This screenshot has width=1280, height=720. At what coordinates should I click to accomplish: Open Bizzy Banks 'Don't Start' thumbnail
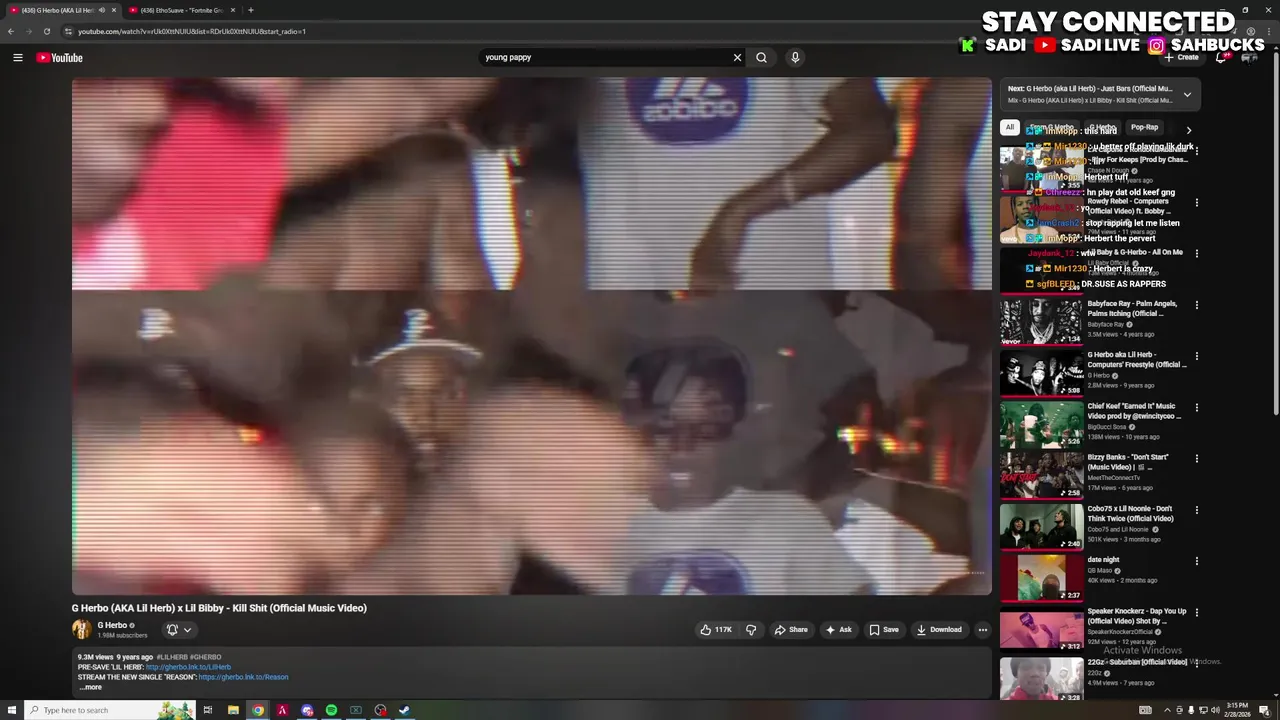click(x=1041, y=475)
